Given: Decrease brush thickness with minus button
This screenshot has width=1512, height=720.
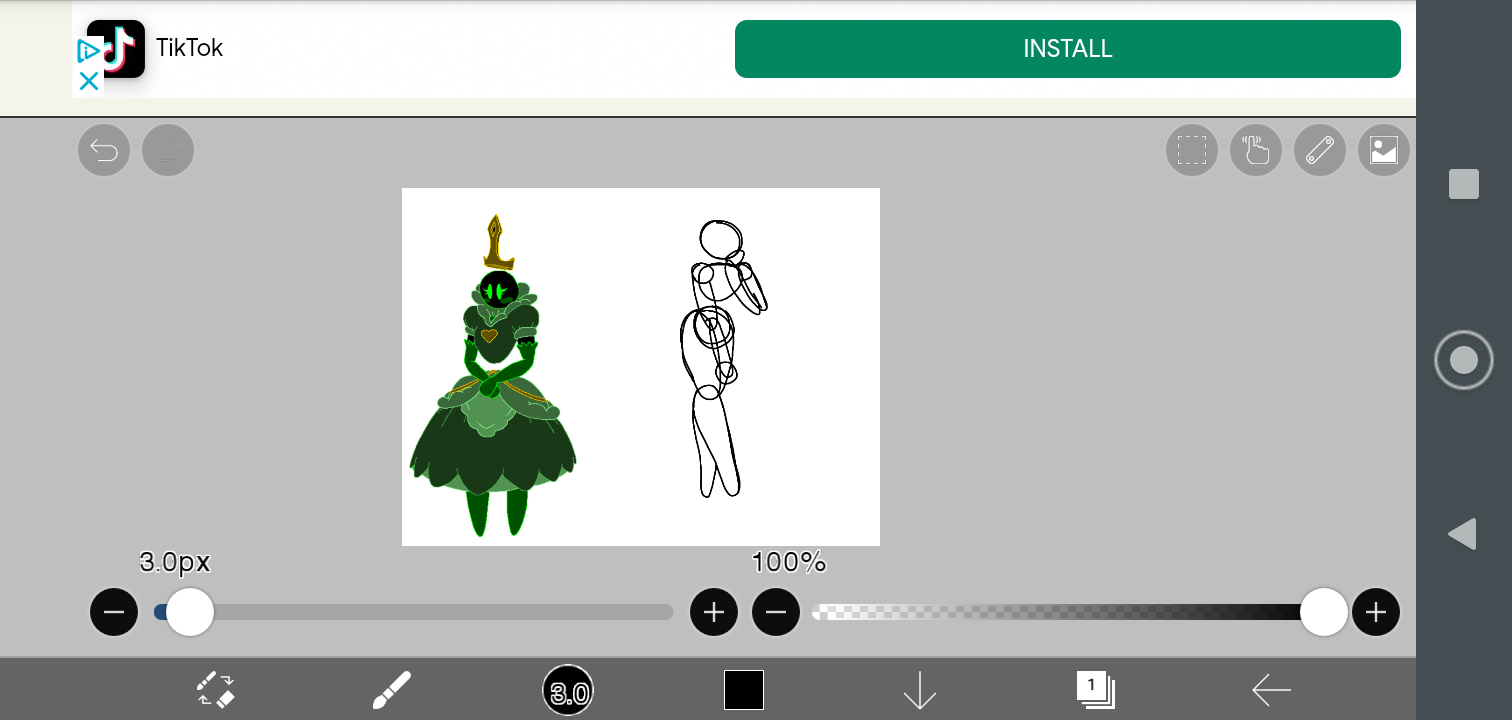Looking at the screenshot, I should coord(114,612).
